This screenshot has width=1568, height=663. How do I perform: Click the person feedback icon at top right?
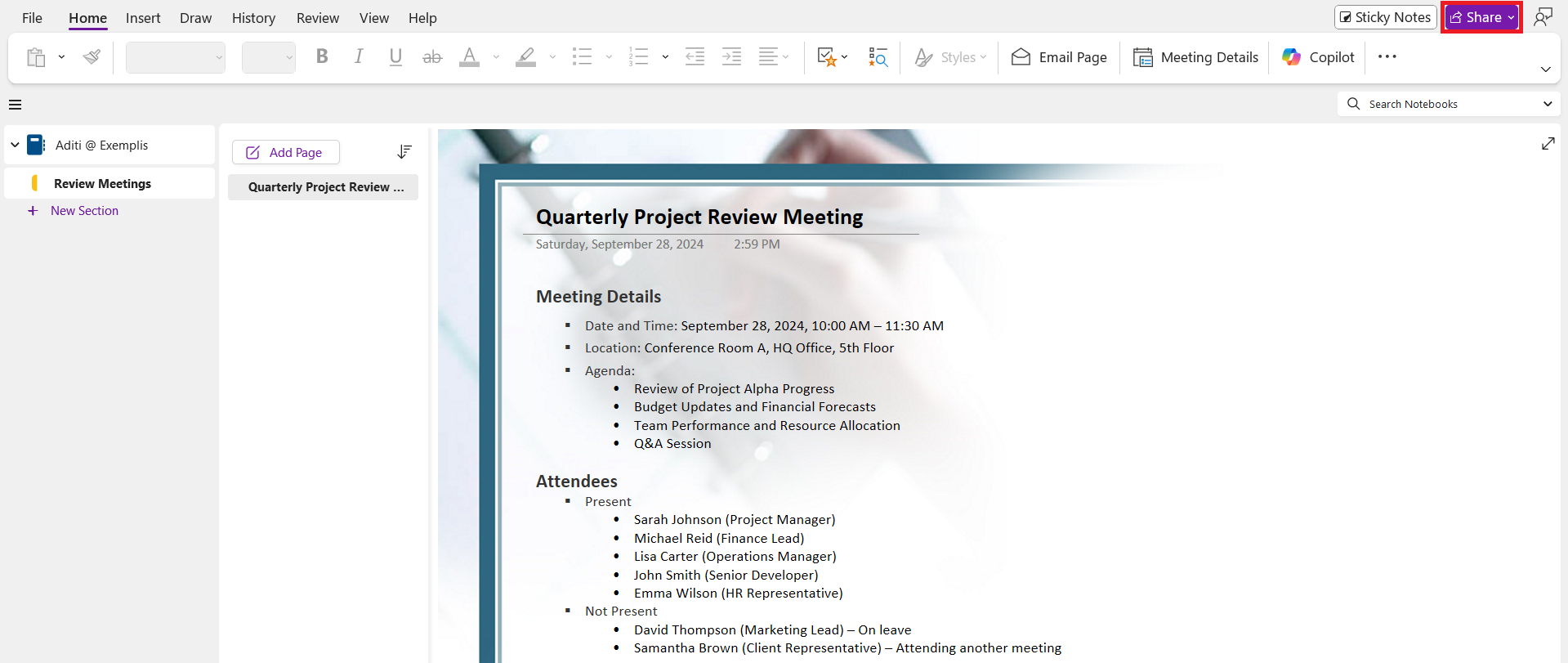pyautogui.click(x=1543, y=17)
